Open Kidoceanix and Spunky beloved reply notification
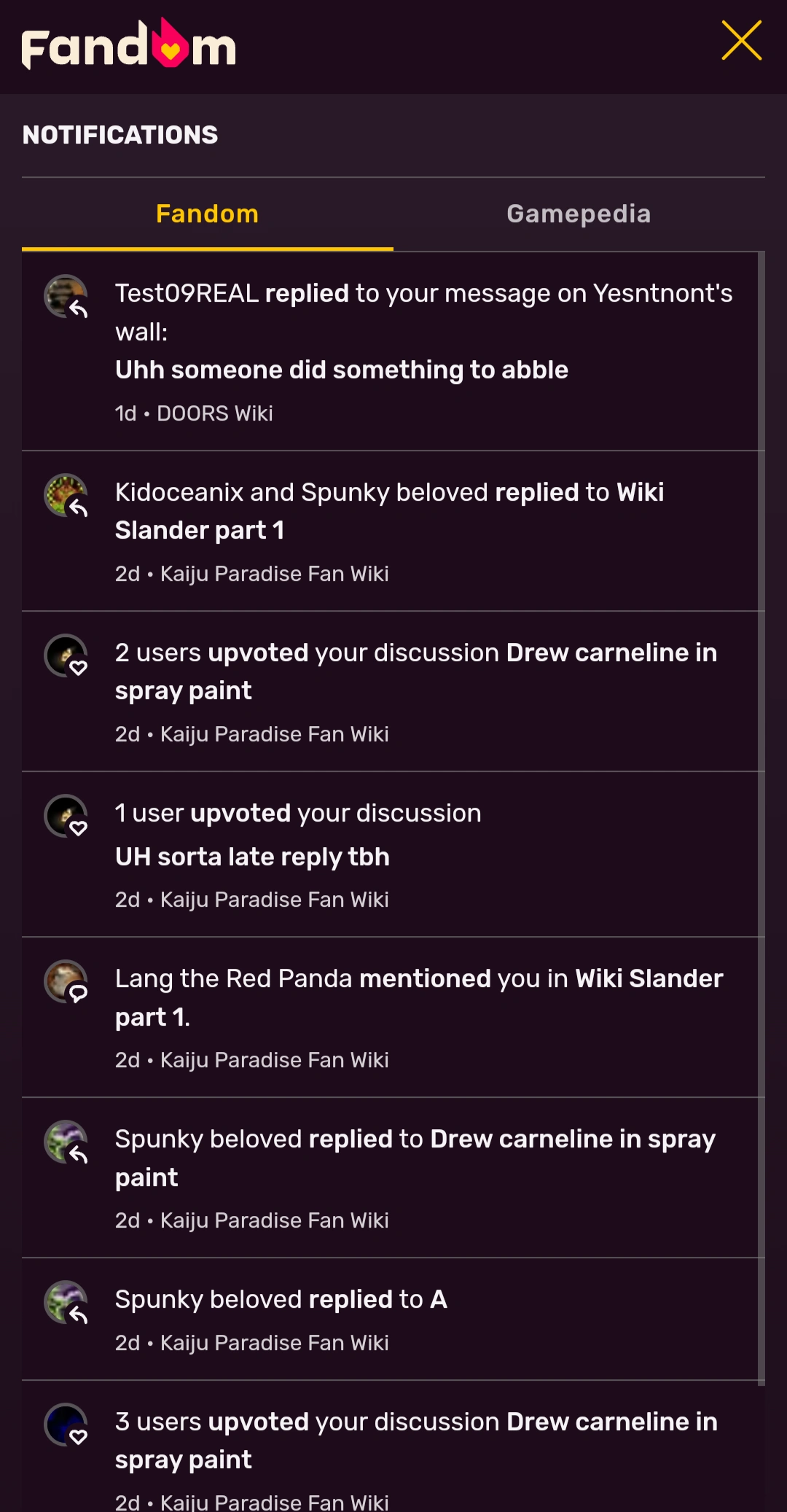This screenshot has width=787, height=1512. pos(389,511)
